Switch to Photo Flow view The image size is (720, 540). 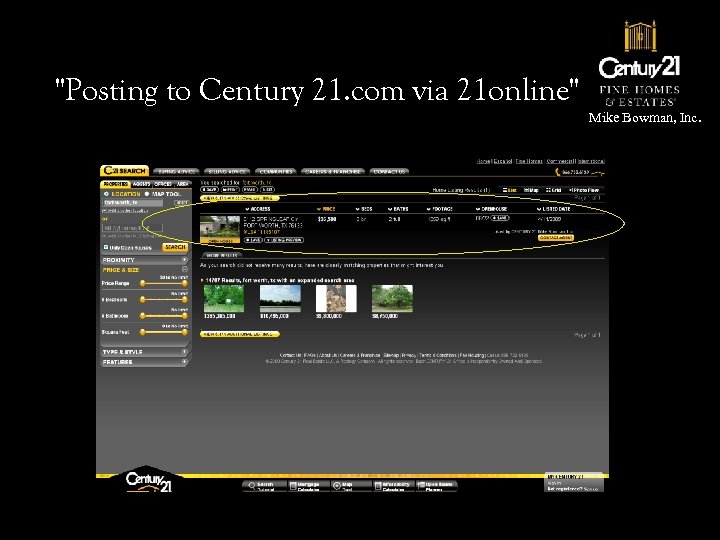pyautogui.click(x=584, y=190)
